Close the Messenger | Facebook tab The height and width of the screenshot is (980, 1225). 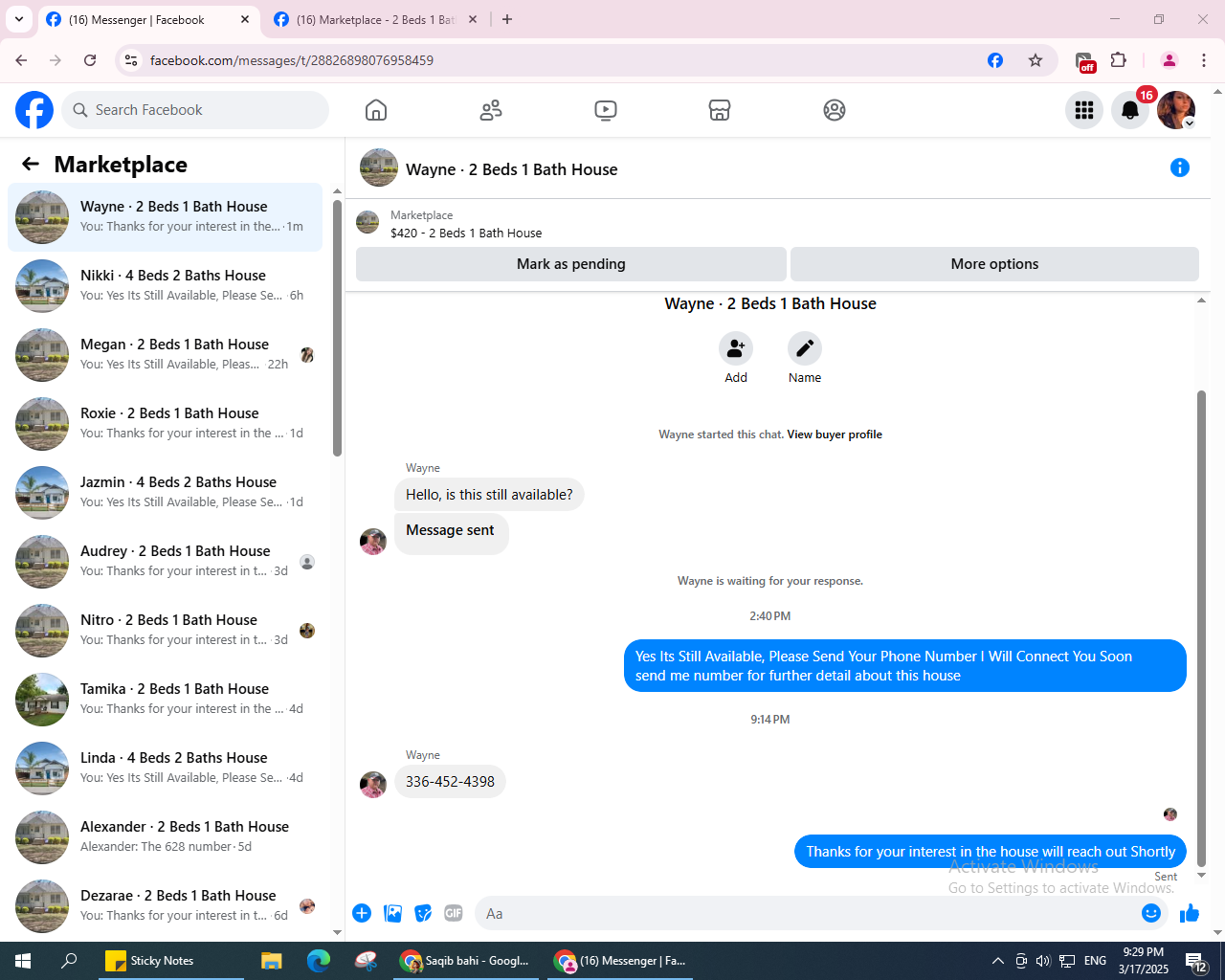pos(245,19)
